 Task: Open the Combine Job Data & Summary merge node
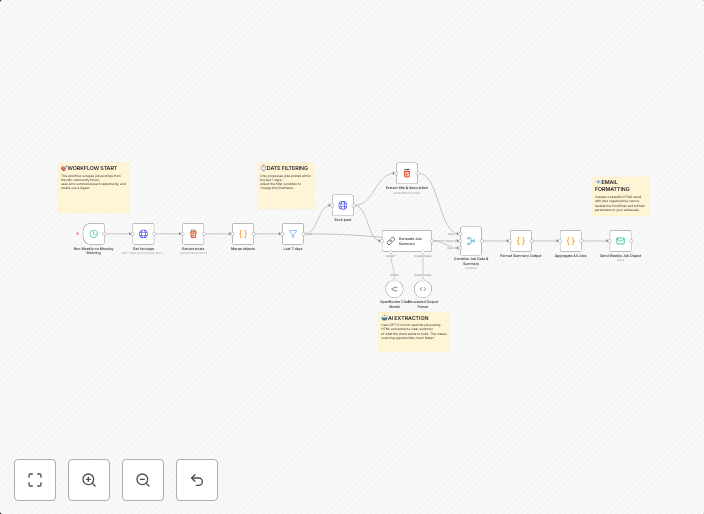(x=471, y=241)
